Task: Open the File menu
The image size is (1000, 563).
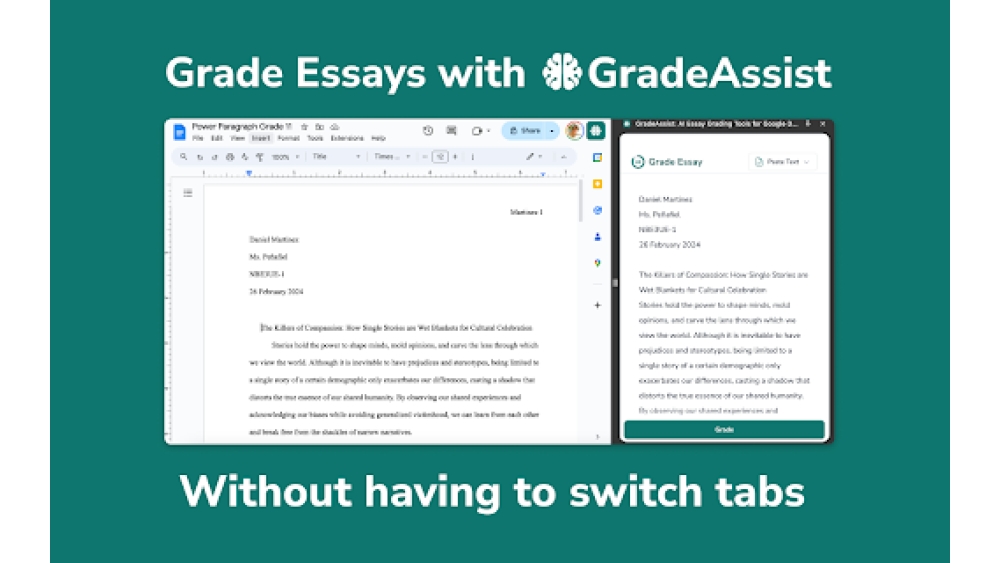Action: [198, 138]
